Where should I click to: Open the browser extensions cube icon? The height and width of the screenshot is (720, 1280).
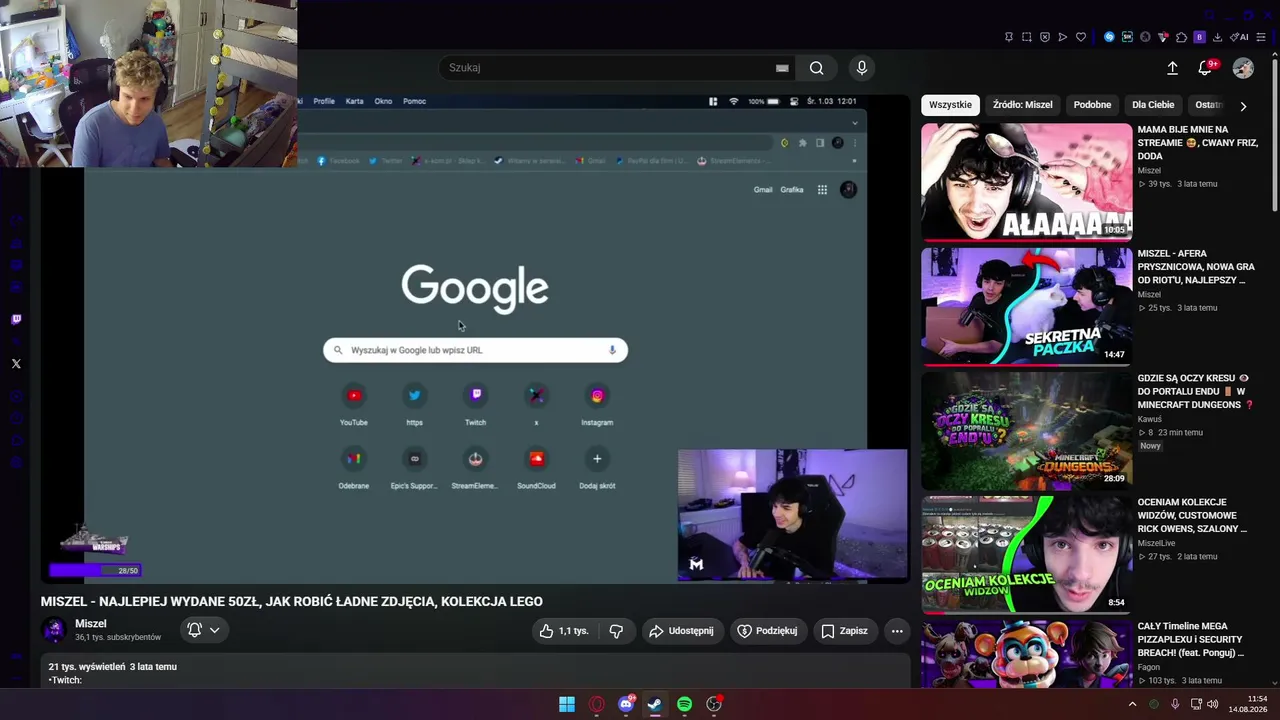click(1181, 37)
